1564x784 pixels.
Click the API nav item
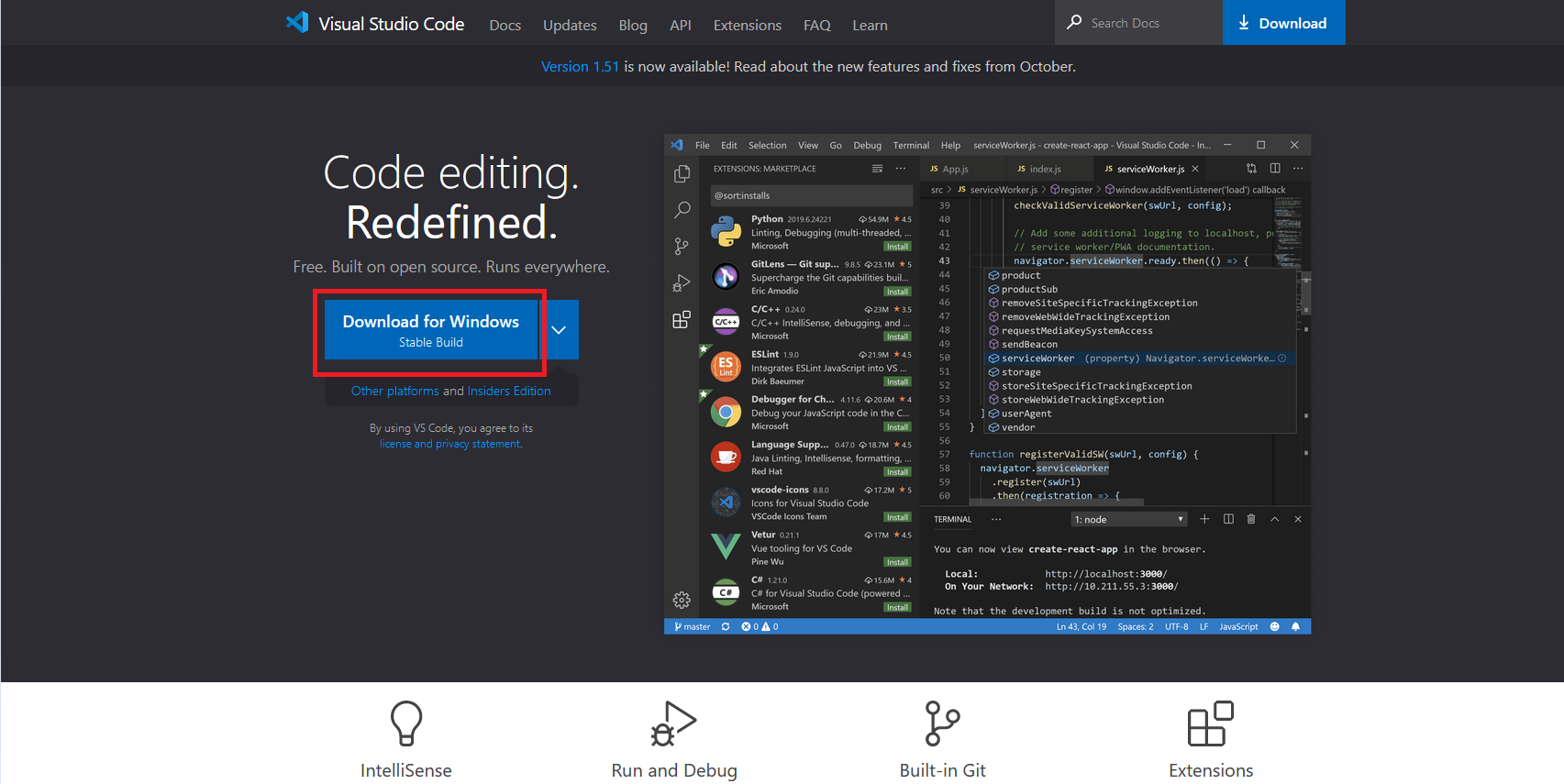681,25
